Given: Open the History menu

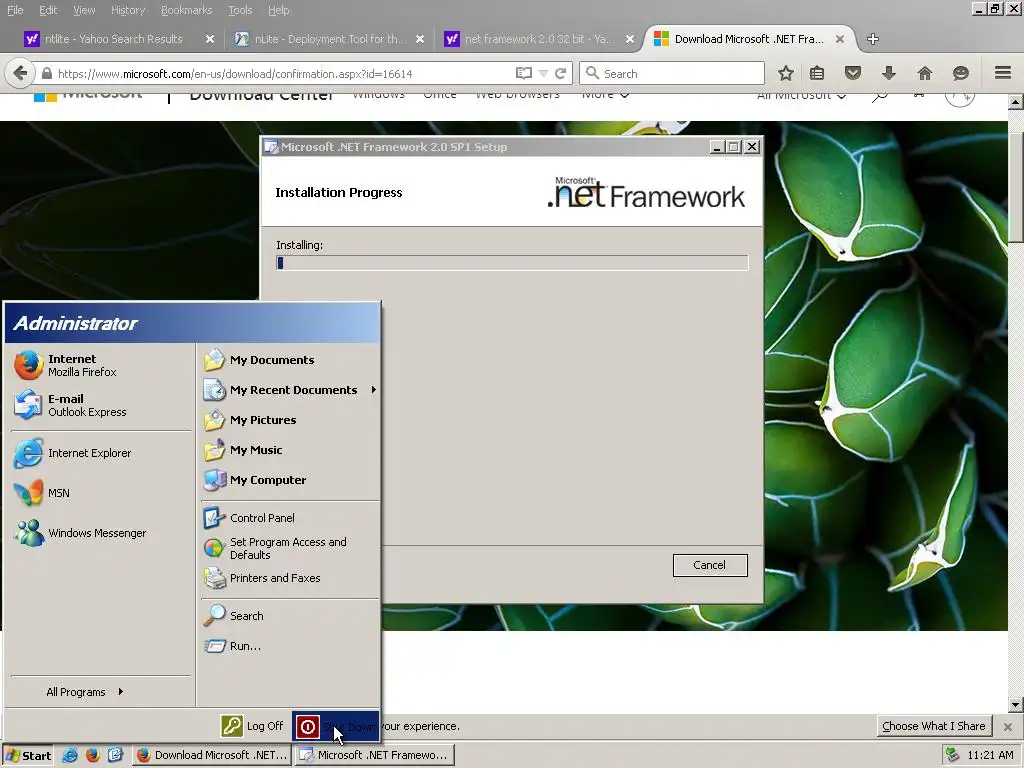Looking at the screenshot, I should (128, 10).
